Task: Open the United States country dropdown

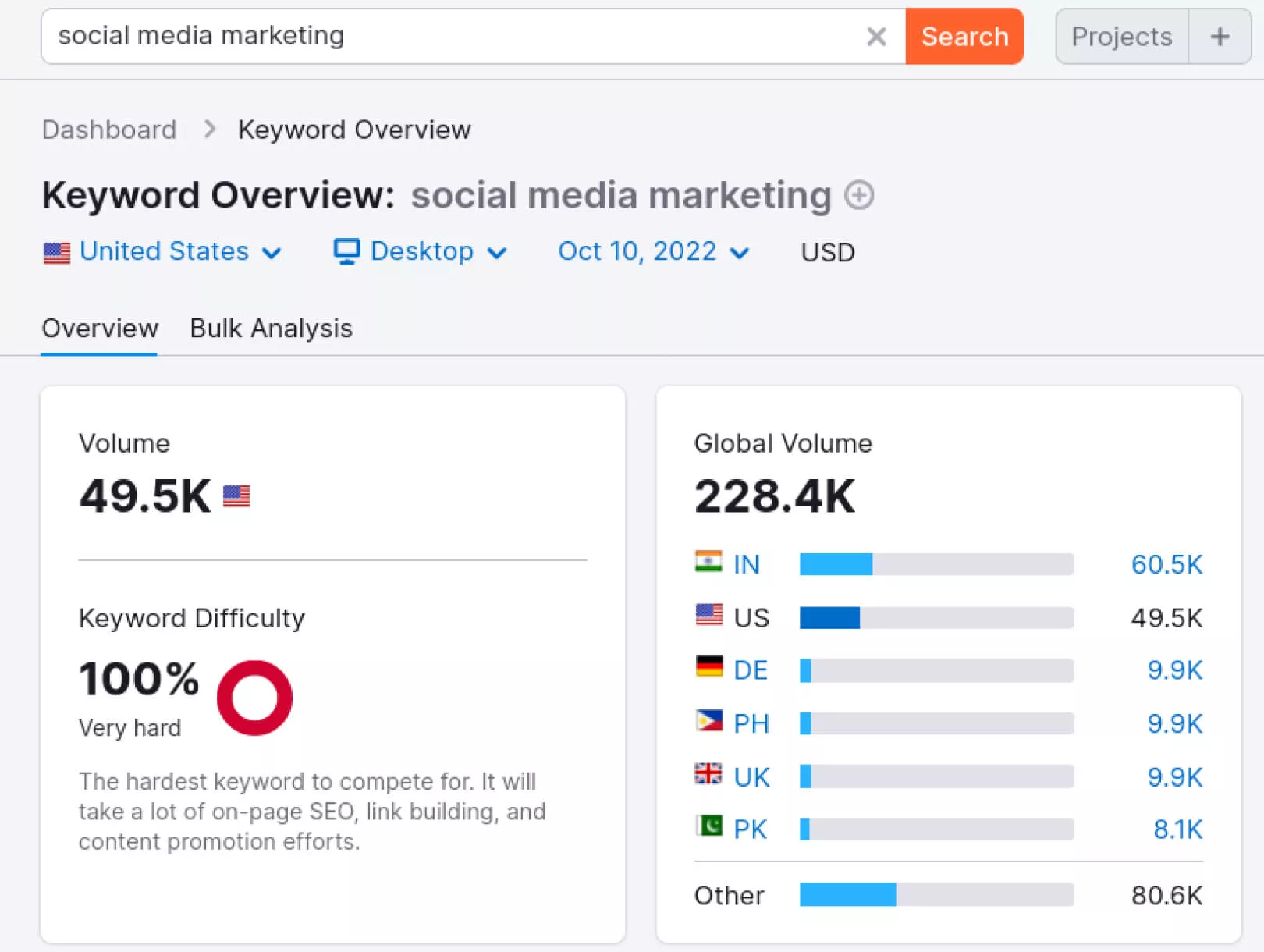Action: tap(162, 252)
